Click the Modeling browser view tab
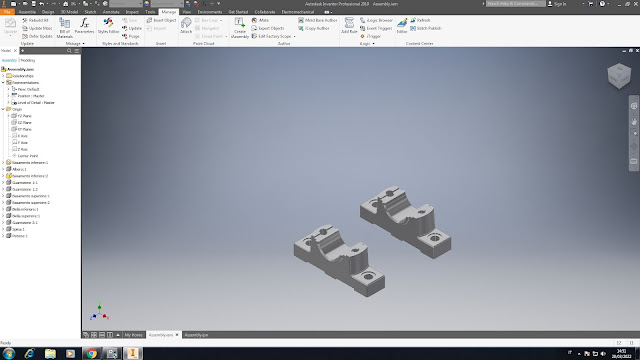Screen dimensions: 640x360 point(28,60)
